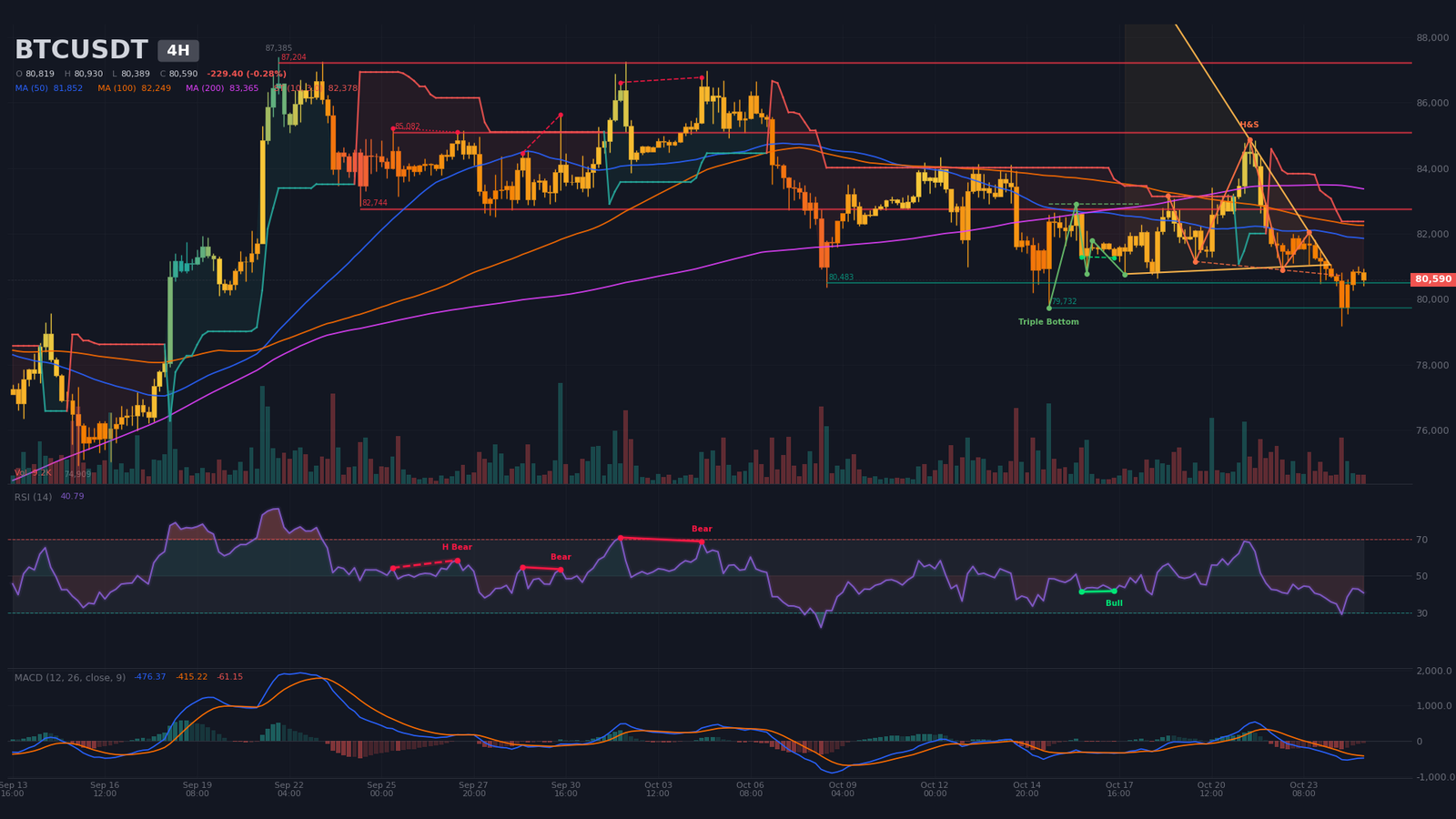Click the 4H timeframe badge

coord(178,51)
